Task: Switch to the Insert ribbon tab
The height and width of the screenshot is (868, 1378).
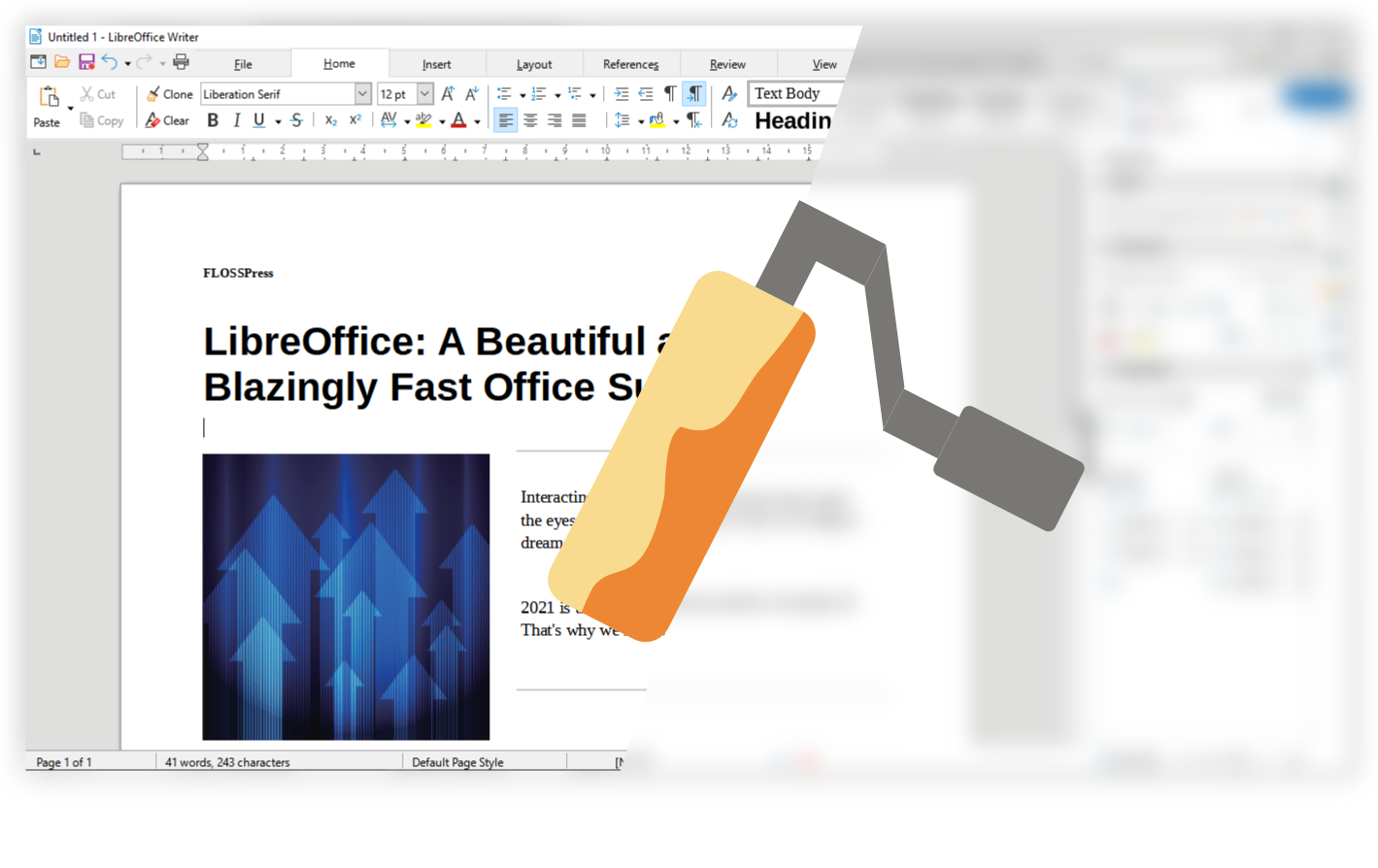Action: [x=437, y=63]
